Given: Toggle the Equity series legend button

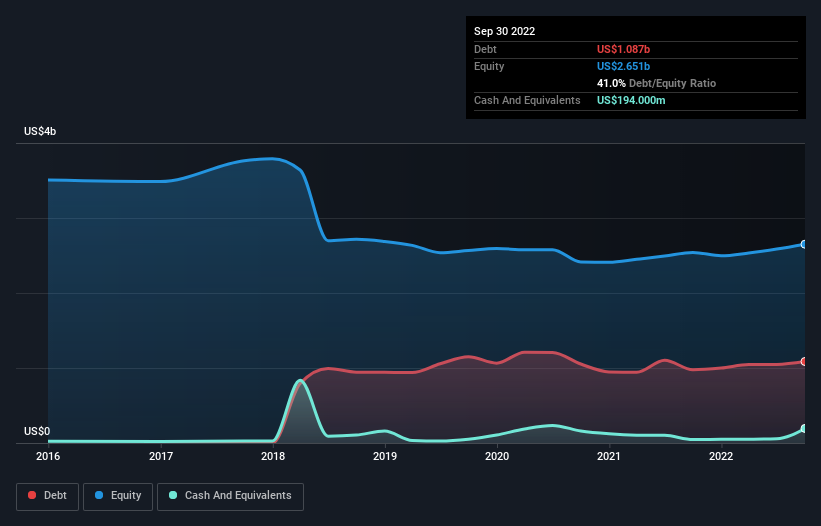Looking at the screenshot, I should coord(118,496).
